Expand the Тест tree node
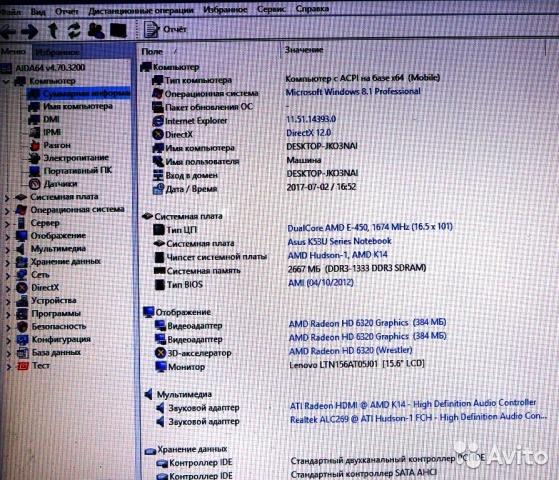This screenshot has height=480, width=559. 8,366
